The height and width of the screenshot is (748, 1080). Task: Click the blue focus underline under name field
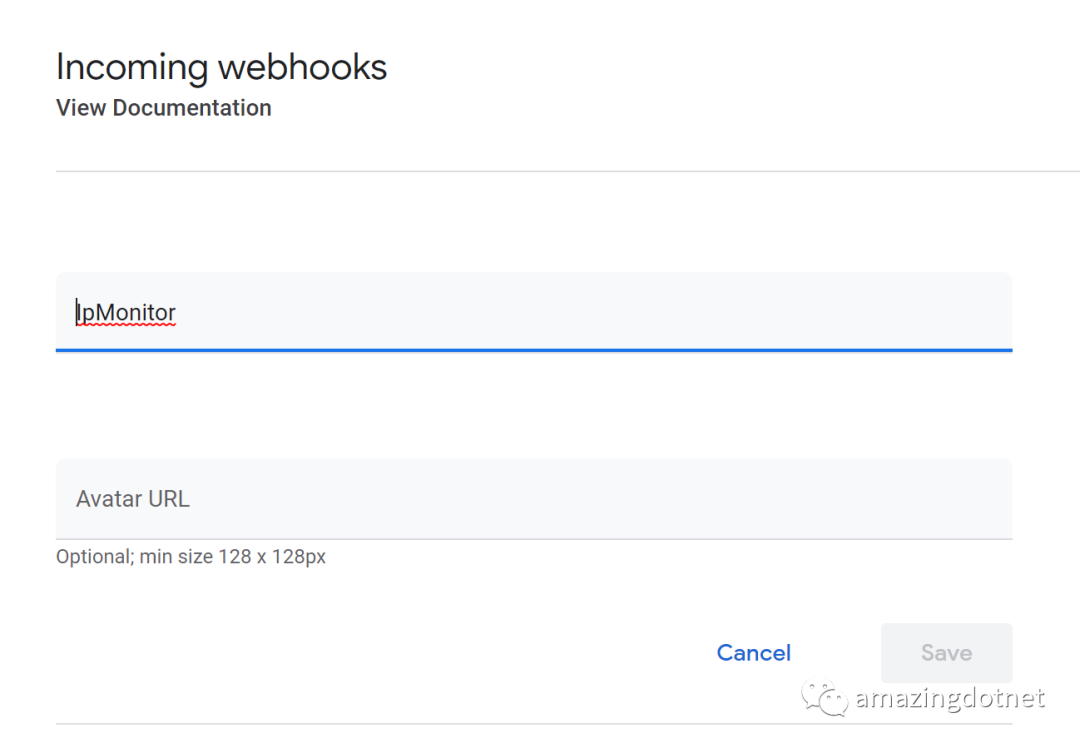tap(534, 350)
